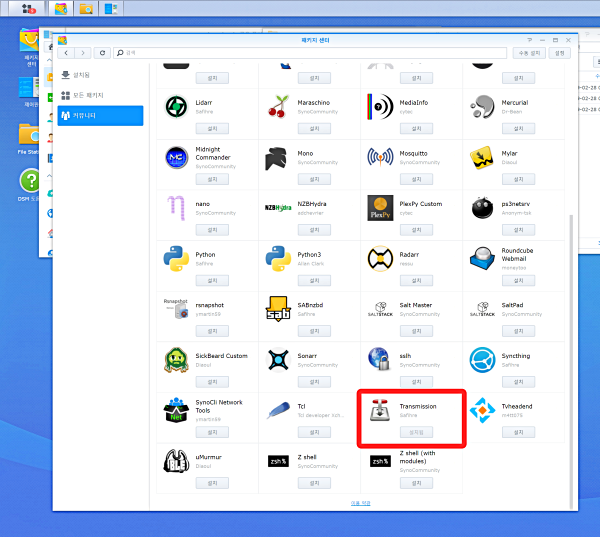Open the Sonarr package icon
This screenshot has height=537, width=600.
pyautogui.click(x=278, y=360)
